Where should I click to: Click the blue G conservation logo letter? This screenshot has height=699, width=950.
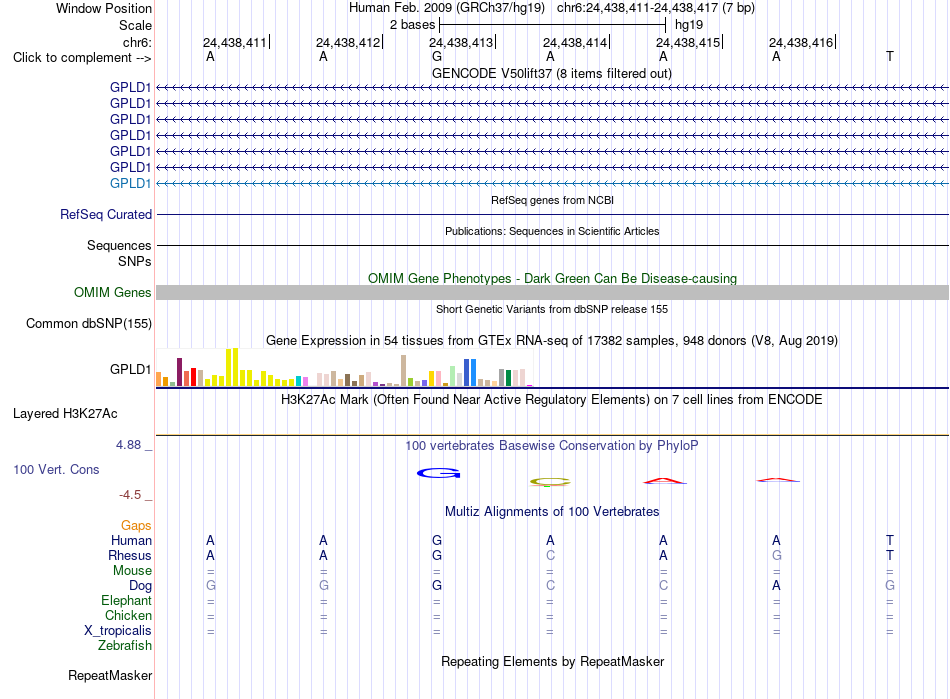click(439, 473)
